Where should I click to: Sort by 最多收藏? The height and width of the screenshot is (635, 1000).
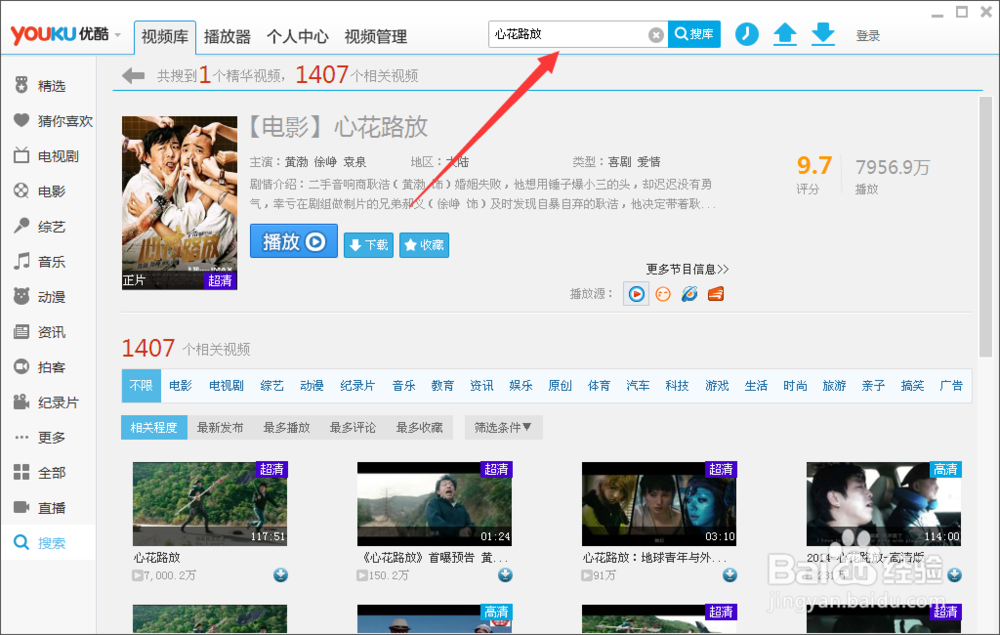coord(419,427)
